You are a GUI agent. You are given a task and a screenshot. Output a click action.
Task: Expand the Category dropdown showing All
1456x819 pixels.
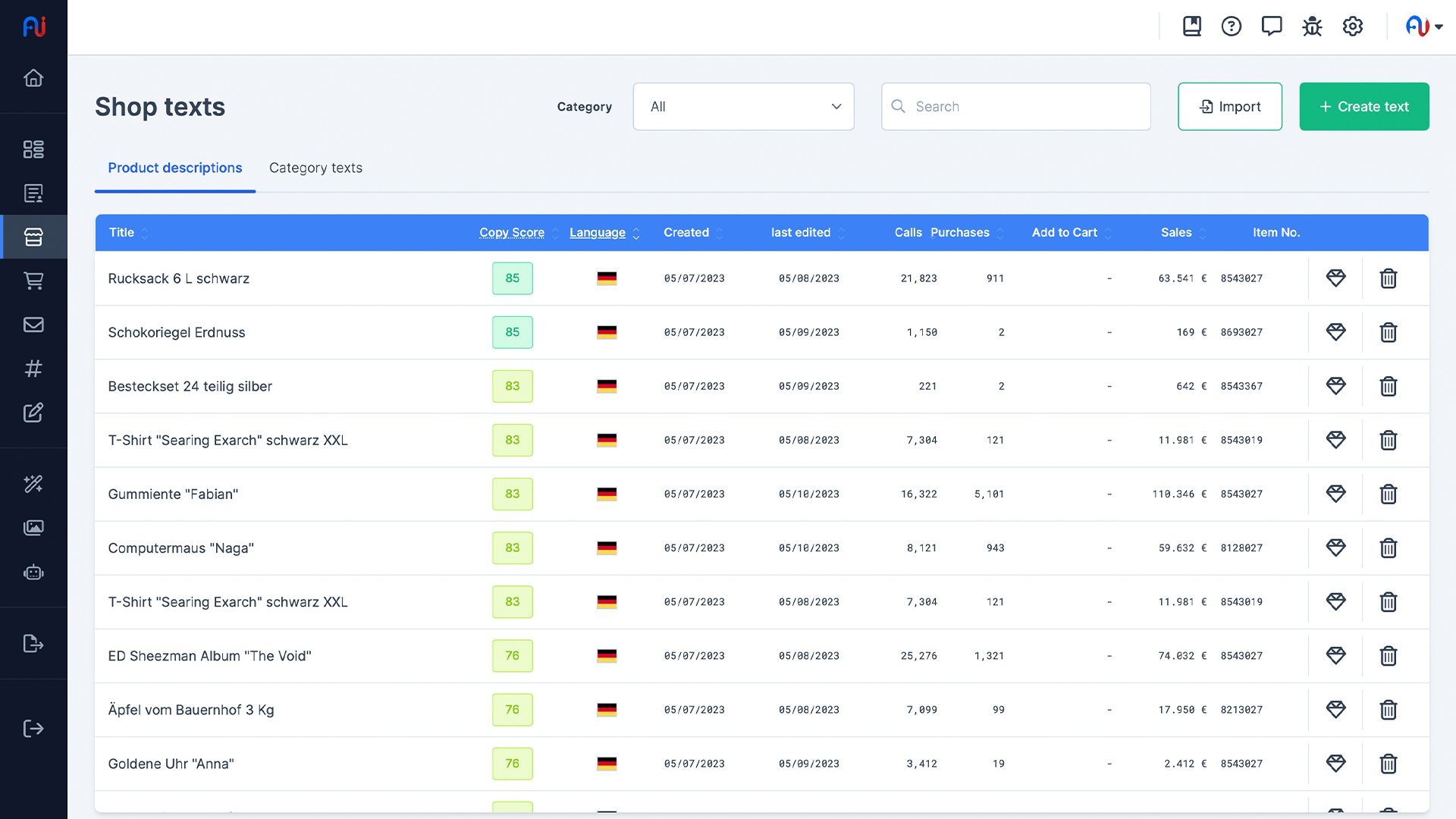743,107
